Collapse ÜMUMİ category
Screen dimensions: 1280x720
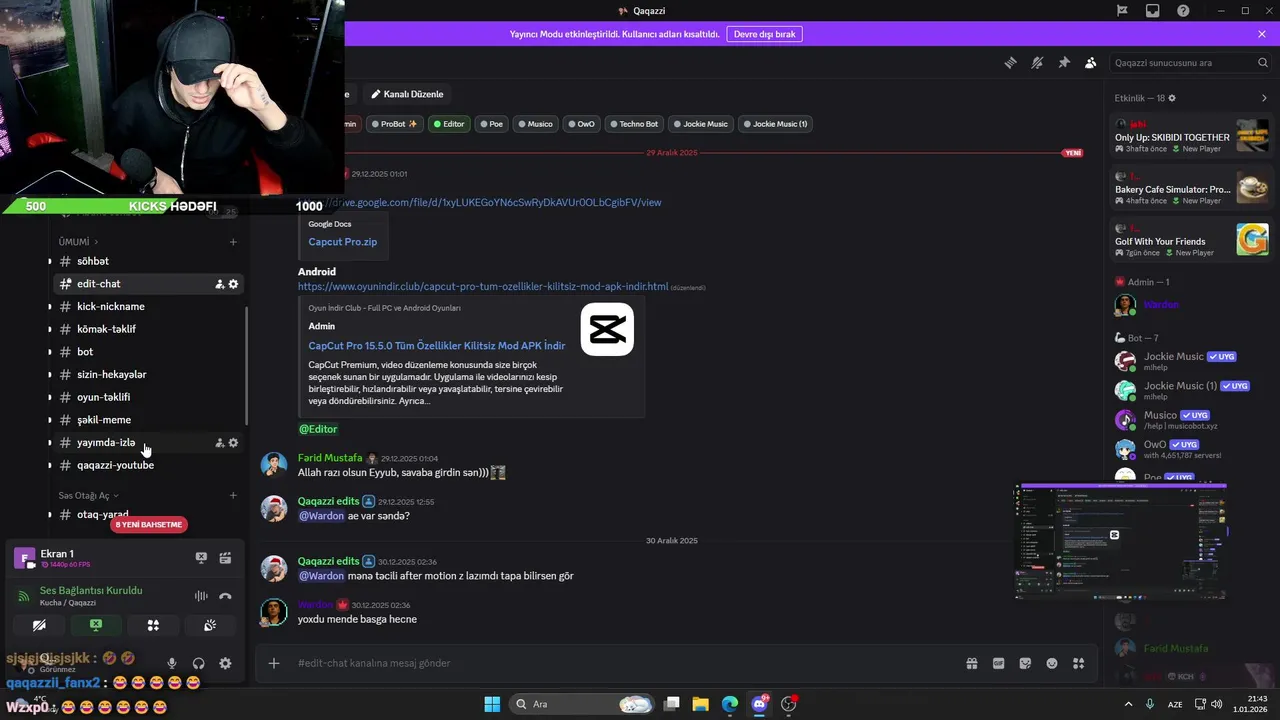(x=78, y=242)
